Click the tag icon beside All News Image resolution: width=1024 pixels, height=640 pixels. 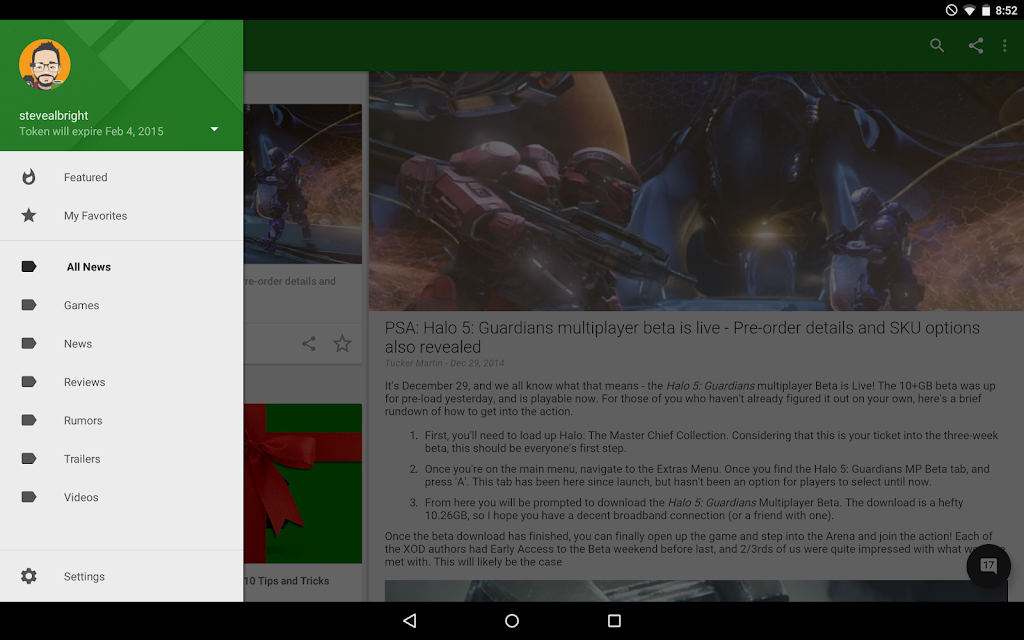tap(29, 266)
